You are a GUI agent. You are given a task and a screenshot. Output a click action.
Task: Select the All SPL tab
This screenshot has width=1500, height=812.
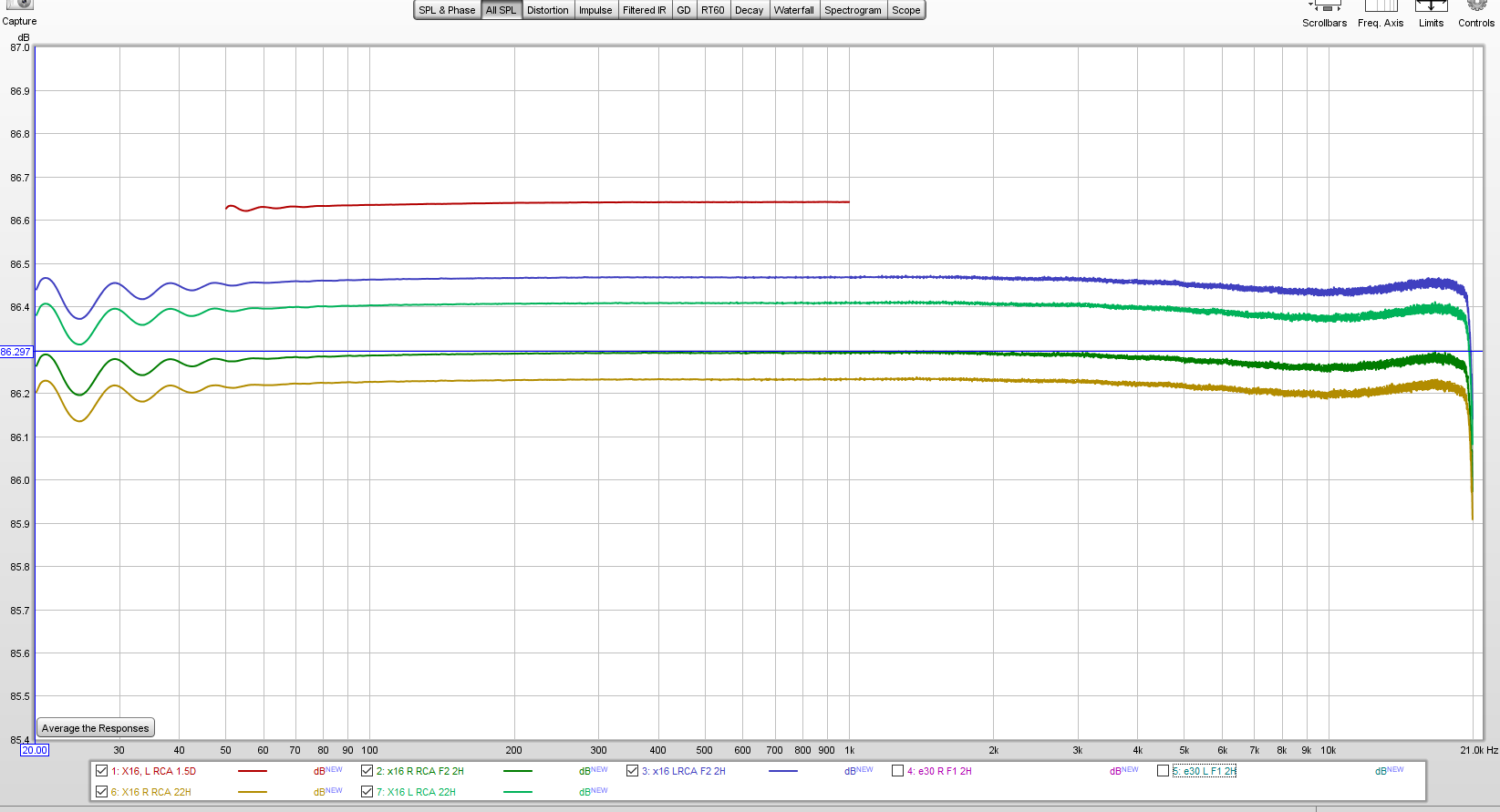(x=501, y=10)
